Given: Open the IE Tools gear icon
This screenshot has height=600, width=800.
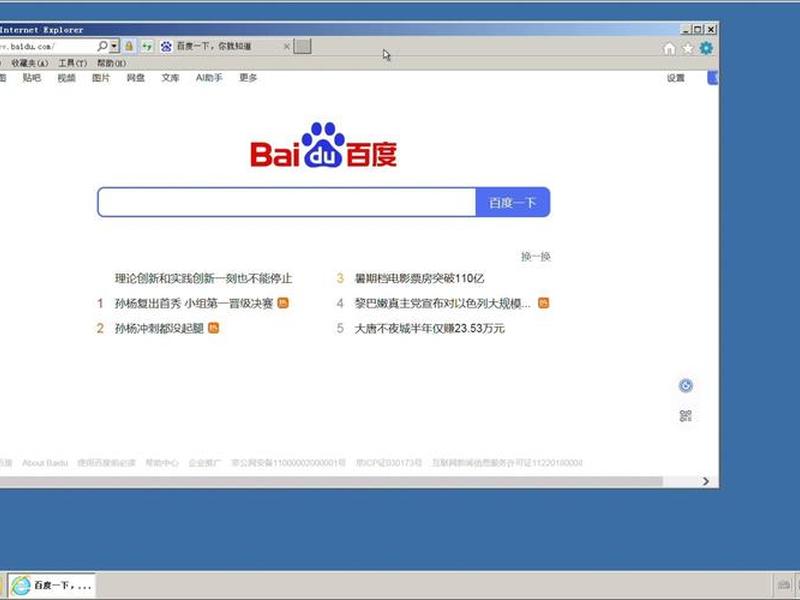Looking at the screenshot, I should click(706, 48).
